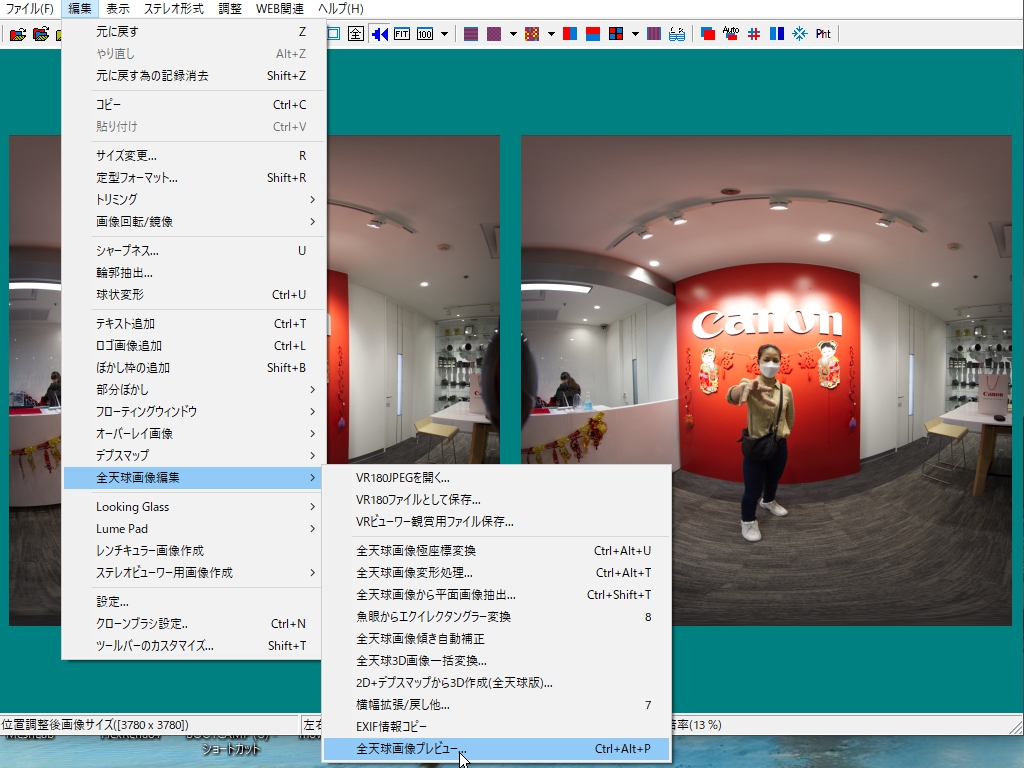Open the 調整 menu

point(230,8)
